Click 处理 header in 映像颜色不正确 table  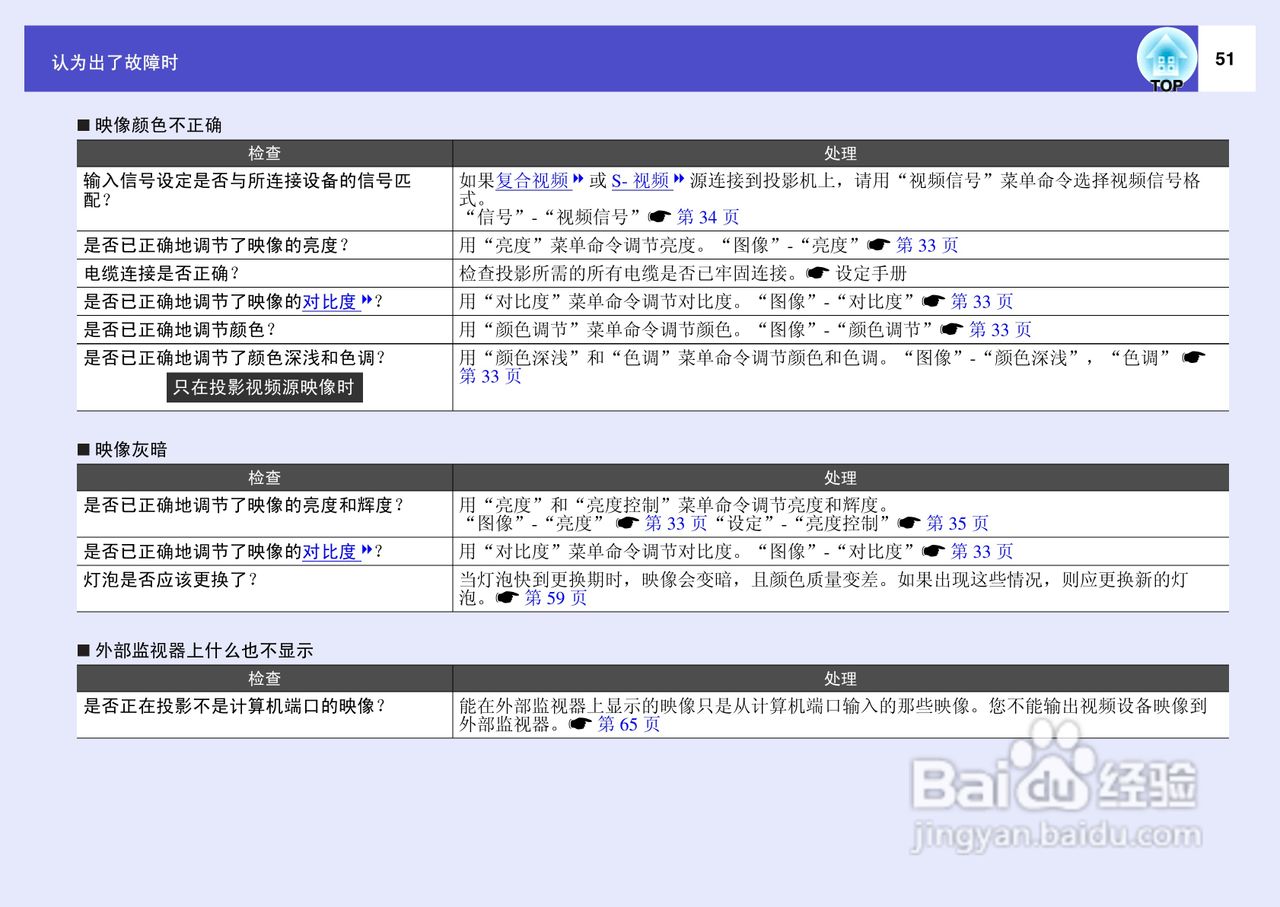[840, 153]
